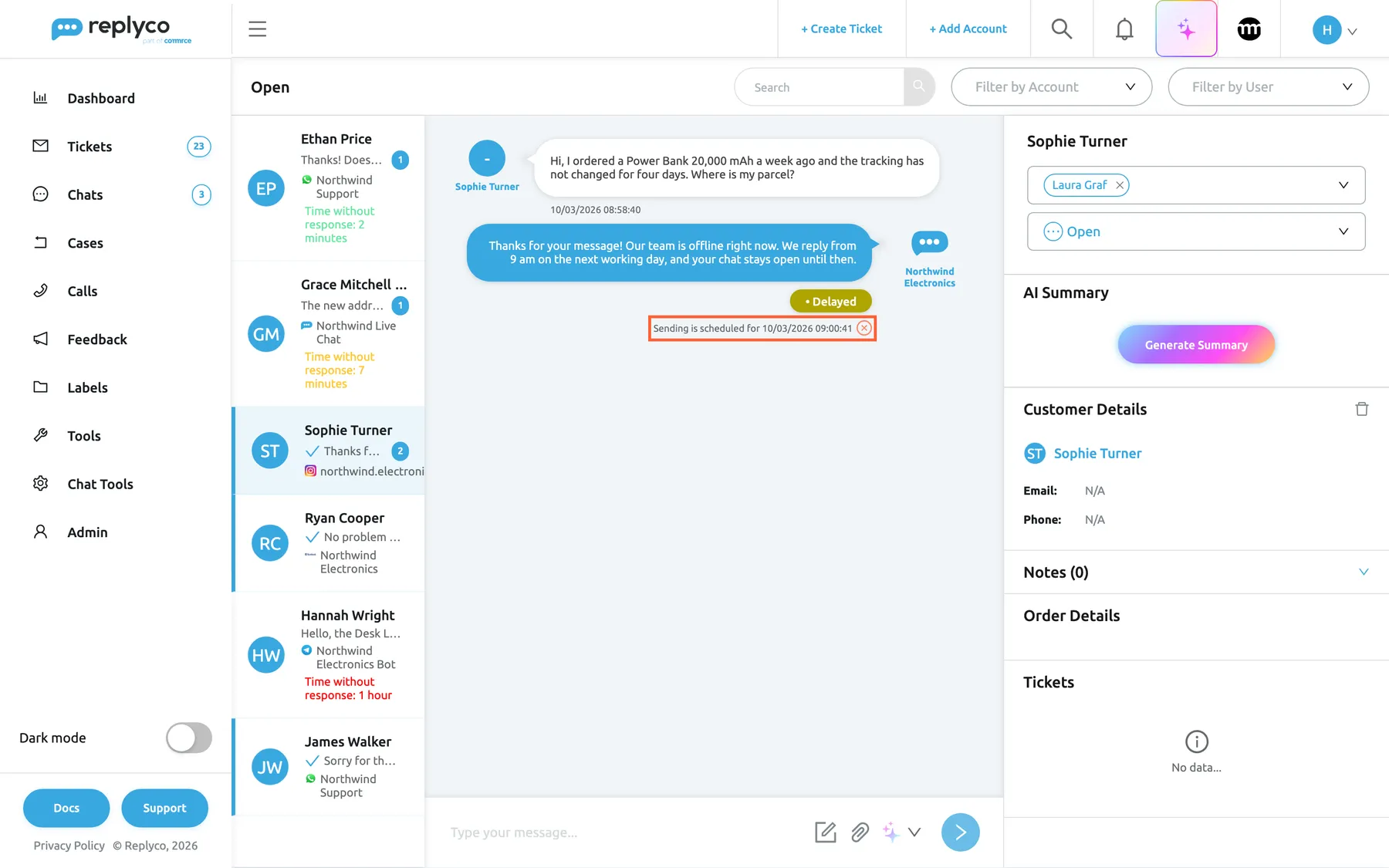Viewport: 1389px width, 868px height.
Task: Open Chats in sidebar
Action: pyautogui.click(x=85, y=194)
